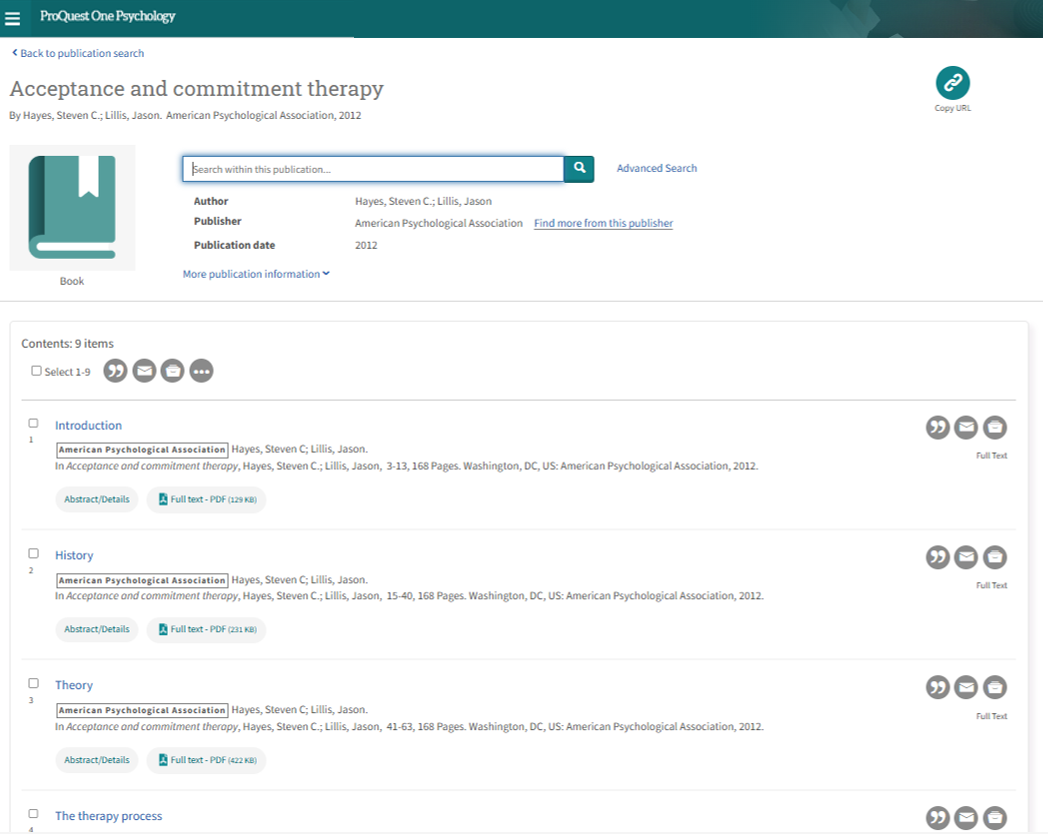This screenshot has height=834, width=1048.
Task: Email selected items in Contents toolbar
Action: click(144, 370)
